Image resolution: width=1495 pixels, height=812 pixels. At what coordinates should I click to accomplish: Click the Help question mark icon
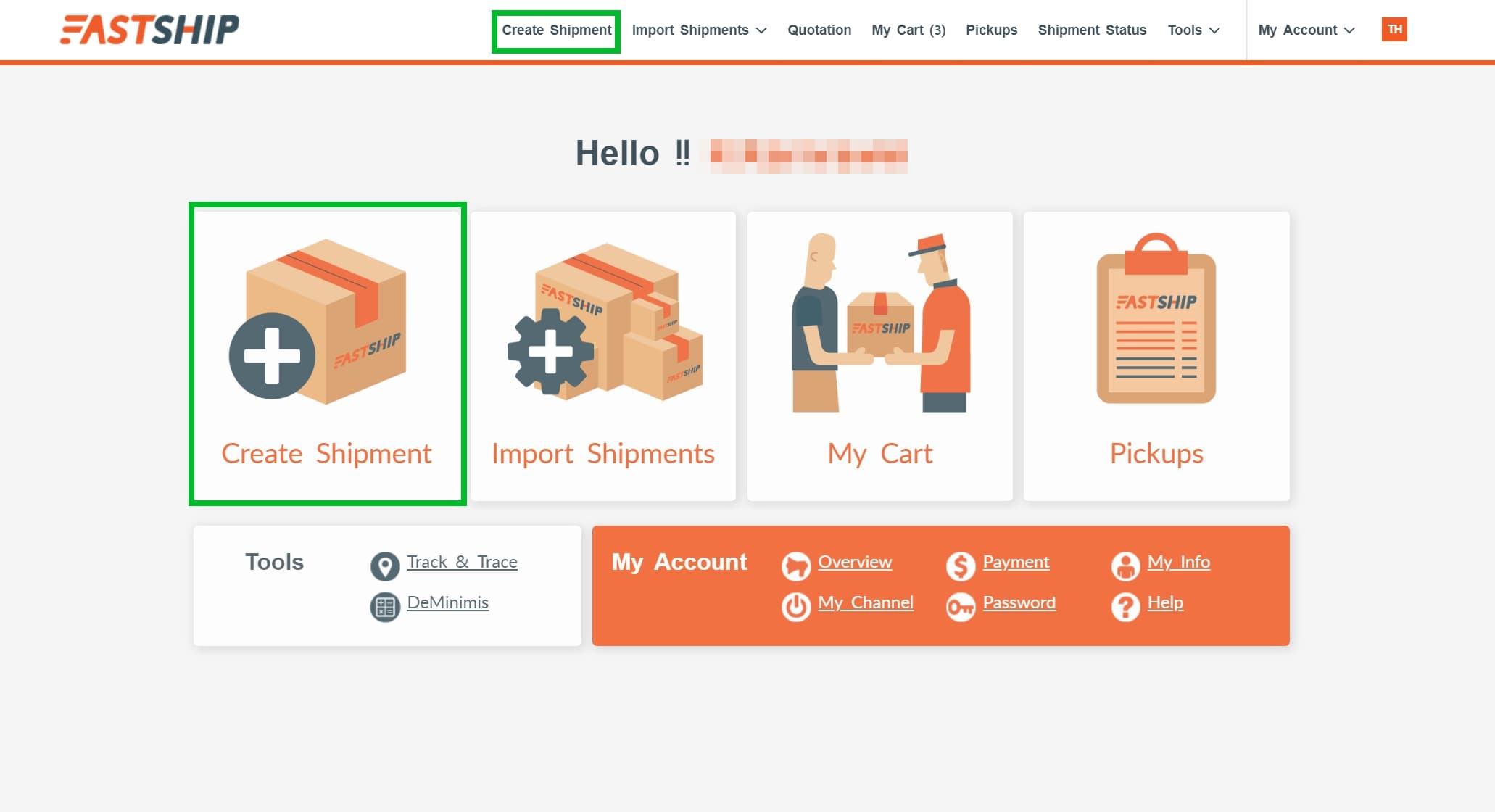coord(1125,607)
